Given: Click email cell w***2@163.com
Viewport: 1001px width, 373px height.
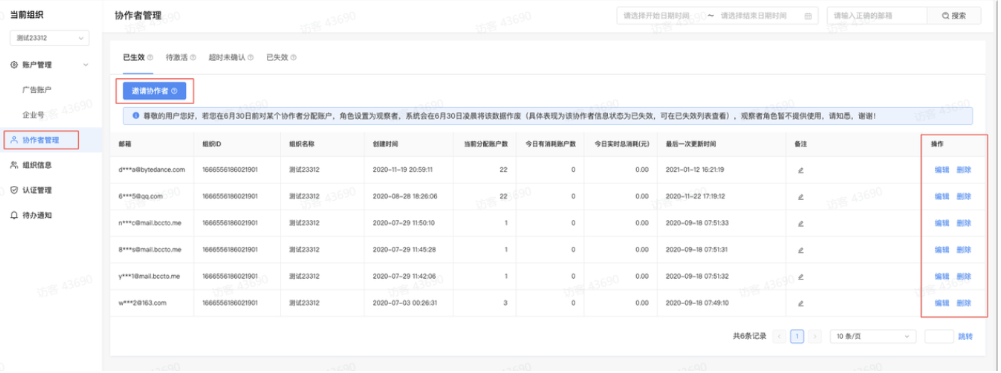Looking at the screenshot, I should 142,303.
